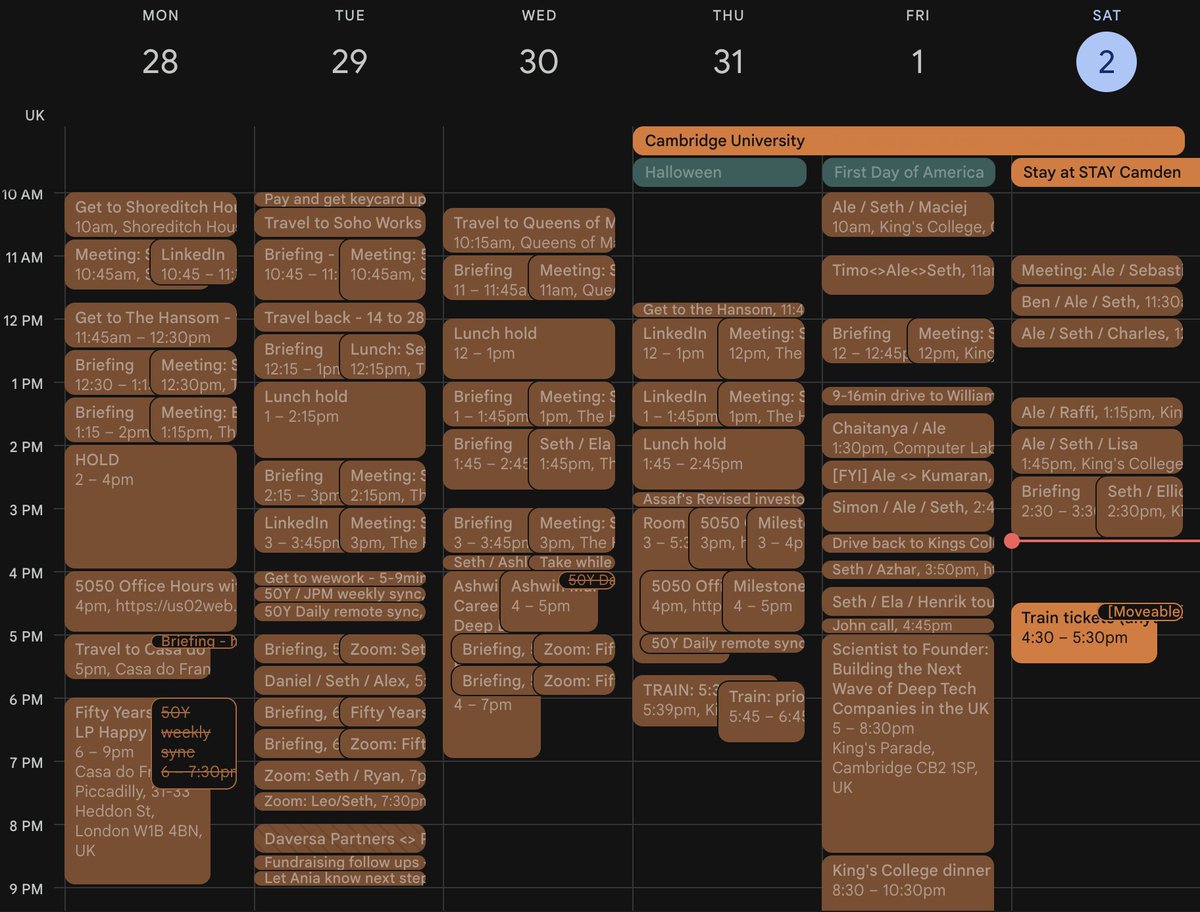This screenshot has height=912, width=1200.
Task: Open Wednesday's Lunch hold 12 – 1pm
Action: point(529,349)
